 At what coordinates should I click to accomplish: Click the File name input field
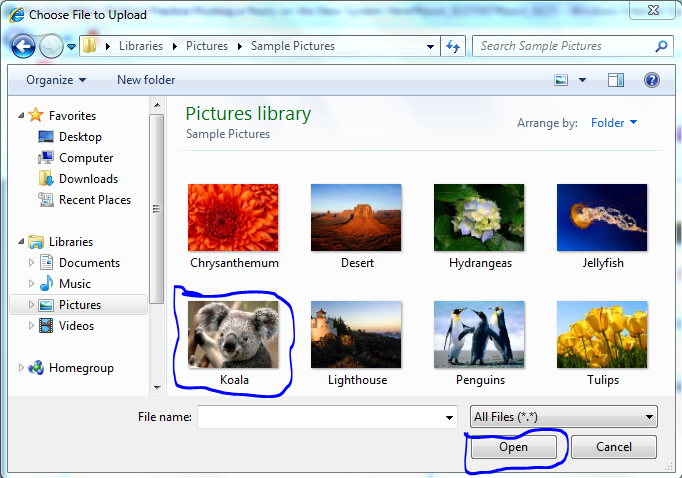327,416
